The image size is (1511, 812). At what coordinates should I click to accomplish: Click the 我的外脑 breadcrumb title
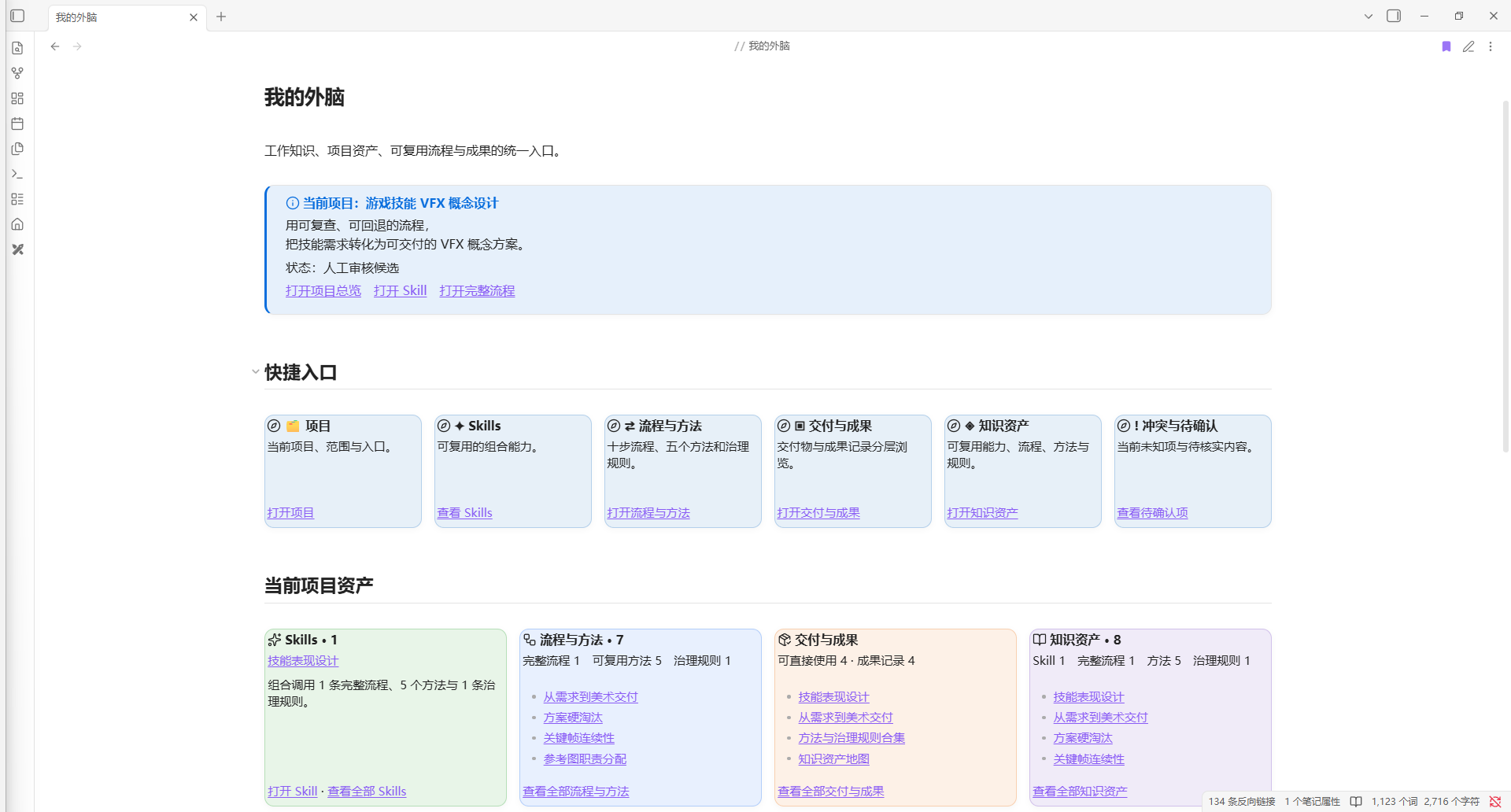[769, 46]
